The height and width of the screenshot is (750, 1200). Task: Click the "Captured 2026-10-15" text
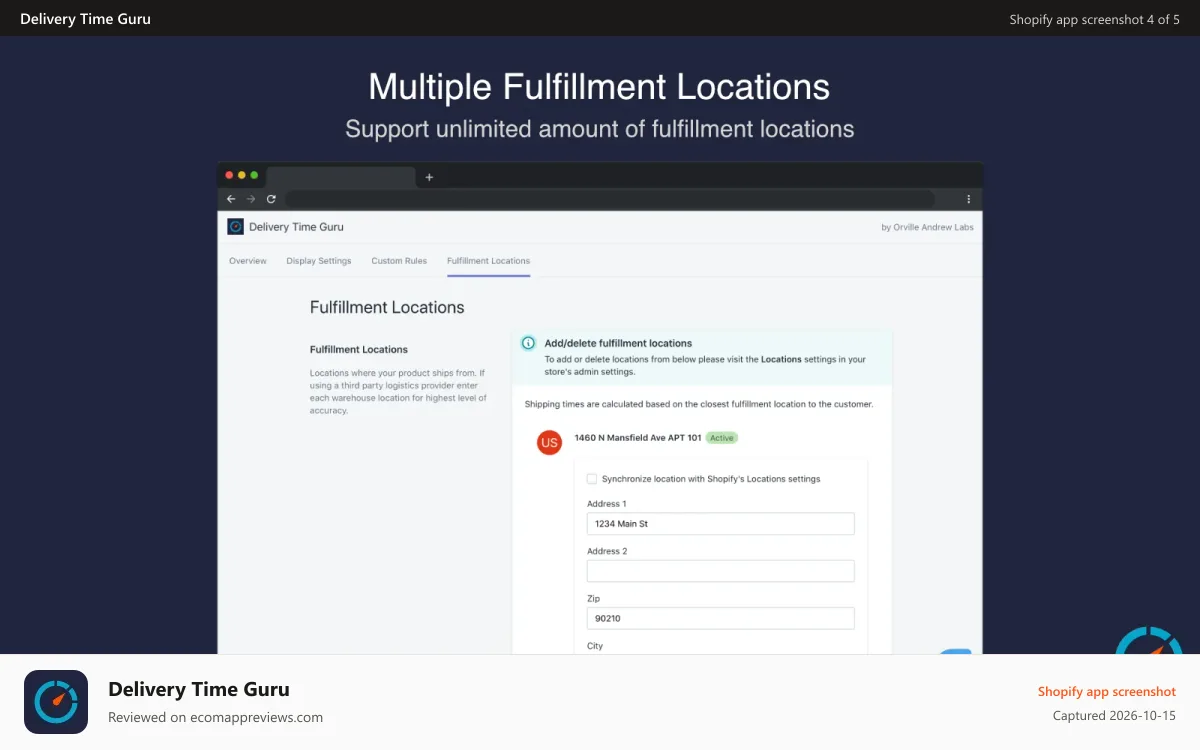click(x=1114, y=716)
